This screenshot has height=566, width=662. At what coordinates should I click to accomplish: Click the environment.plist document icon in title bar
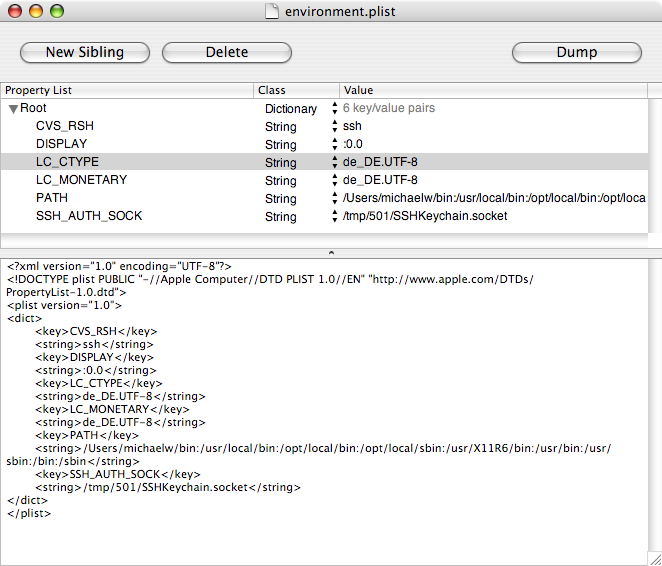coord(271,11)
